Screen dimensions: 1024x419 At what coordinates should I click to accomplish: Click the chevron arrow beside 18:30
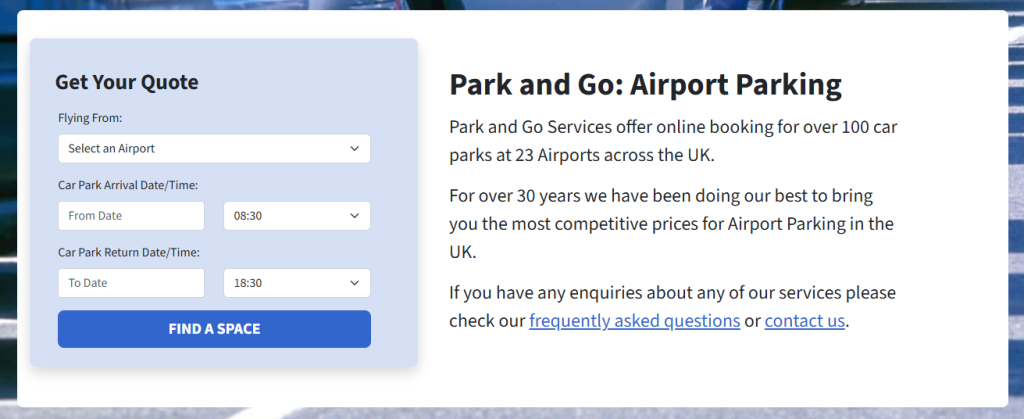pyautogui.click(x=355, y=283)
